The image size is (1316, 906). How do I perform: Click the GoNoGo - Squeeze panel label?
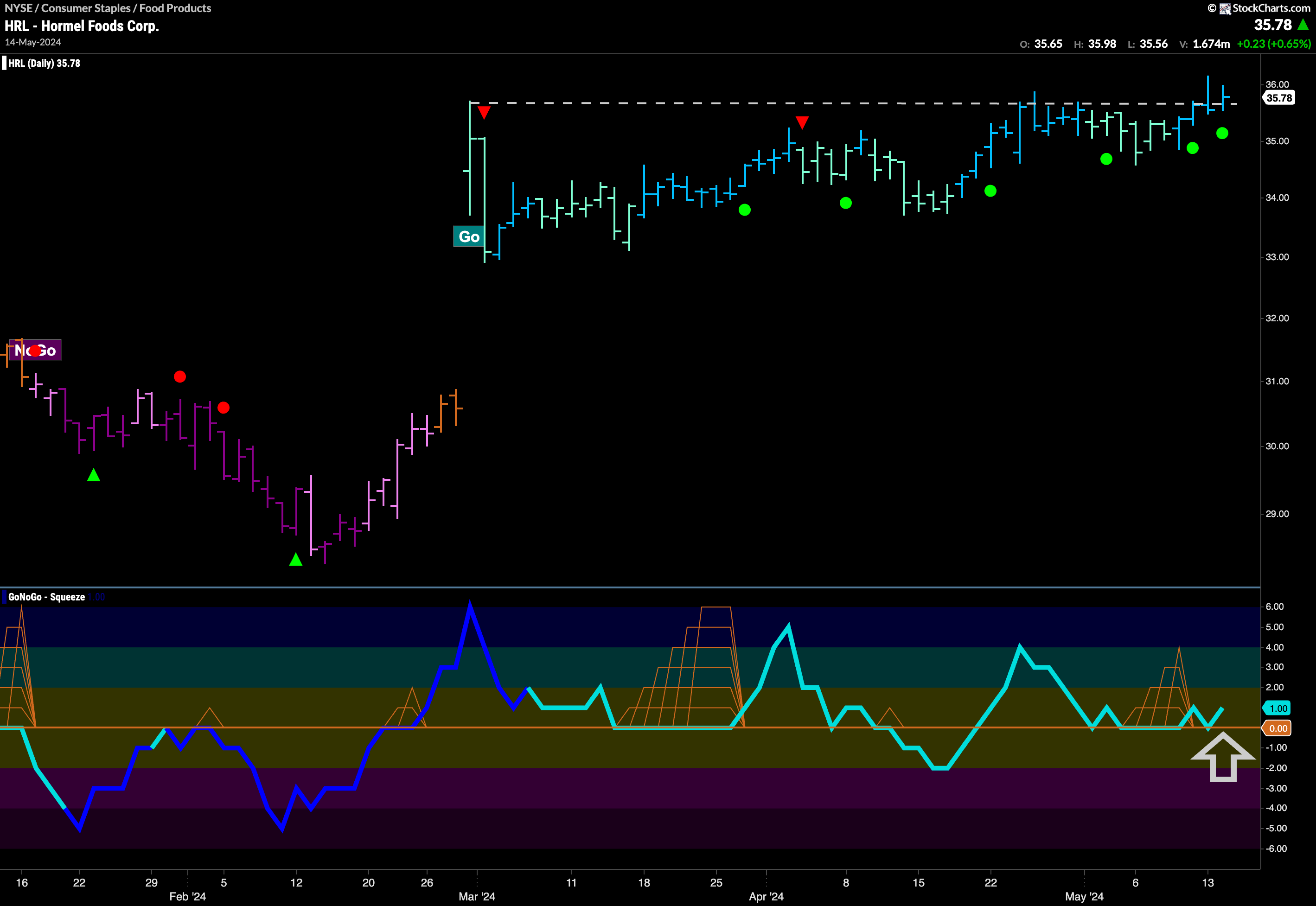[x=46, y=597]
